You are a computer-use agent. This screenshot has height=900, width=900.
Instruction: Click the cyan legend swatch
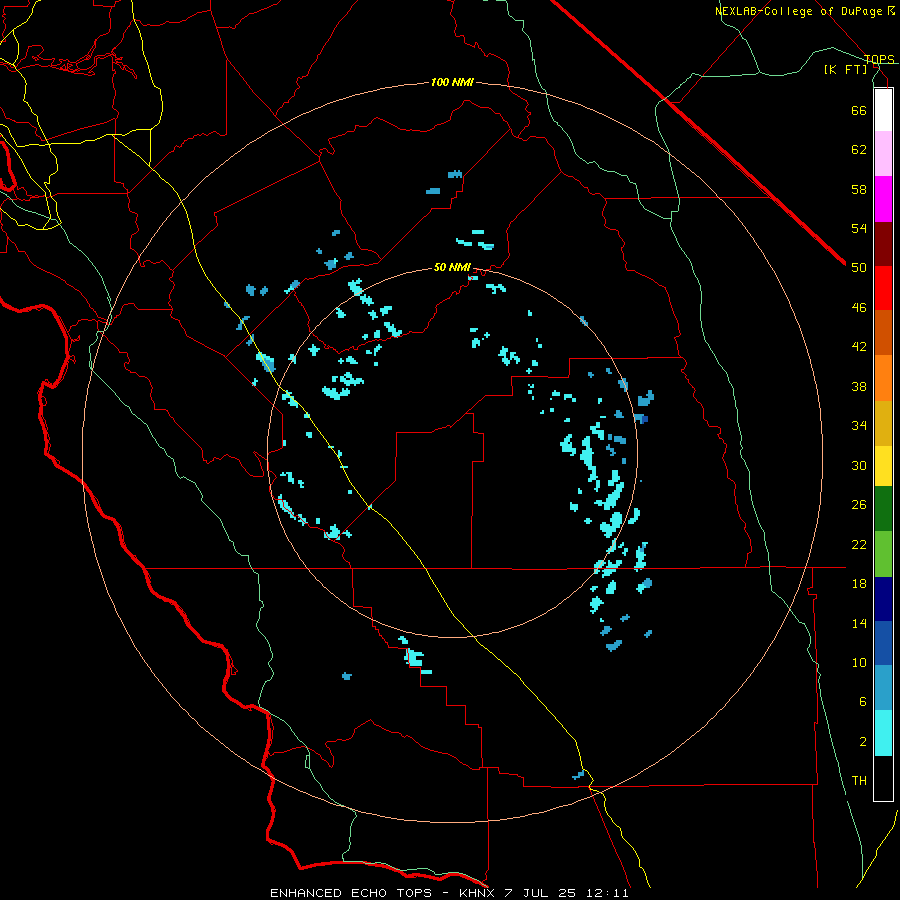tap(883, 733)
